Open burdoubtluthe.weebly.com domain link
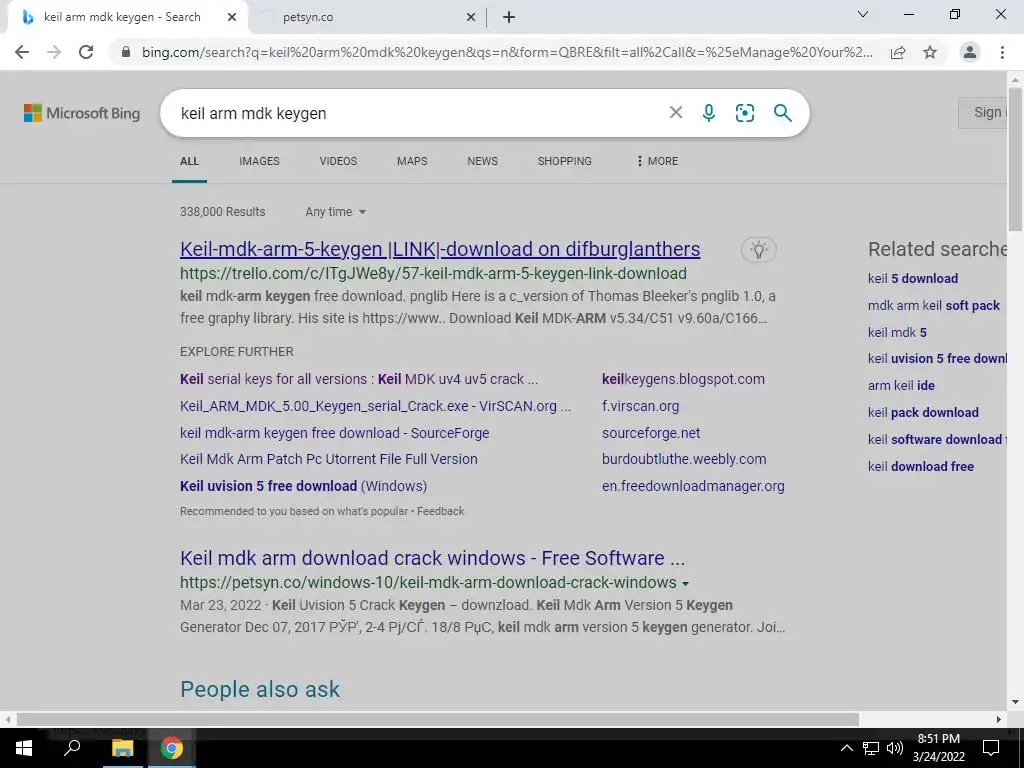This screenshot has width=1024, height=768. (x=684, y=458)
